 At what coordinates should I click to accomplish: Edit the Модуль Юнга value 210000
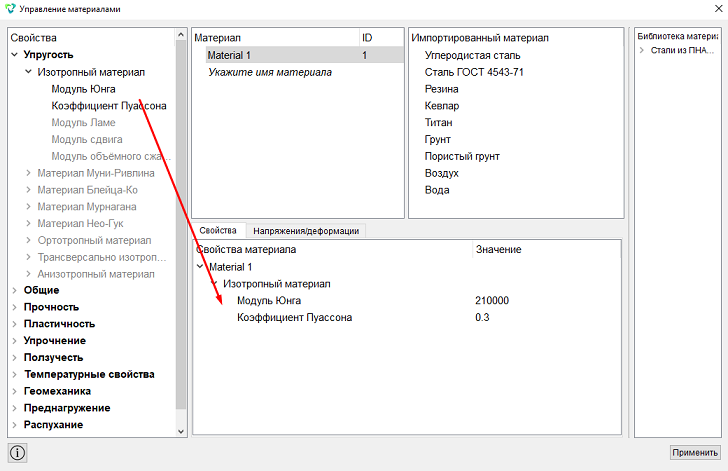coord(492,301)
